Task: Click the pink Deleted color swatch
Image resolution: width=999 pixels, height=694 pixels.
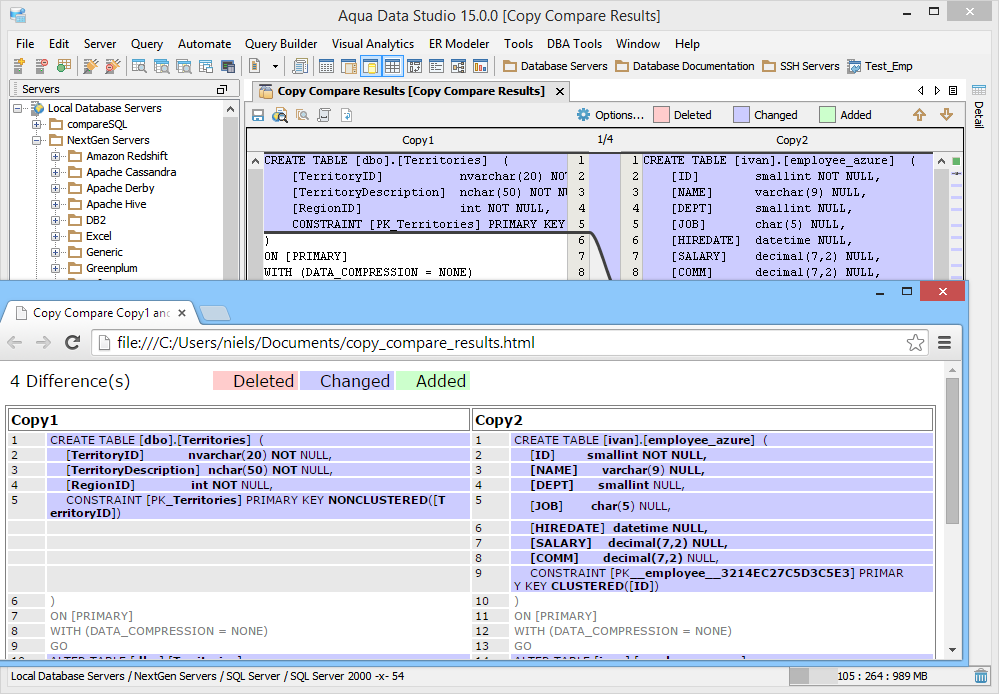Action: (661, 115)
